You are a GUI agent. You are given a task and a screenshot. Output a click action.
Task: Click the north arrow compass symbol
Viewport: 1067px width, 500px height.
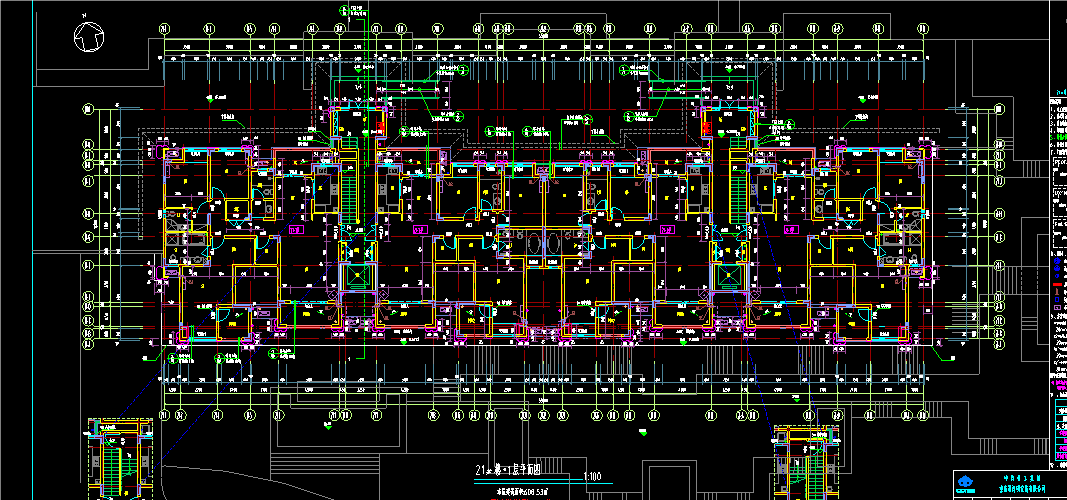click(89, 37)
